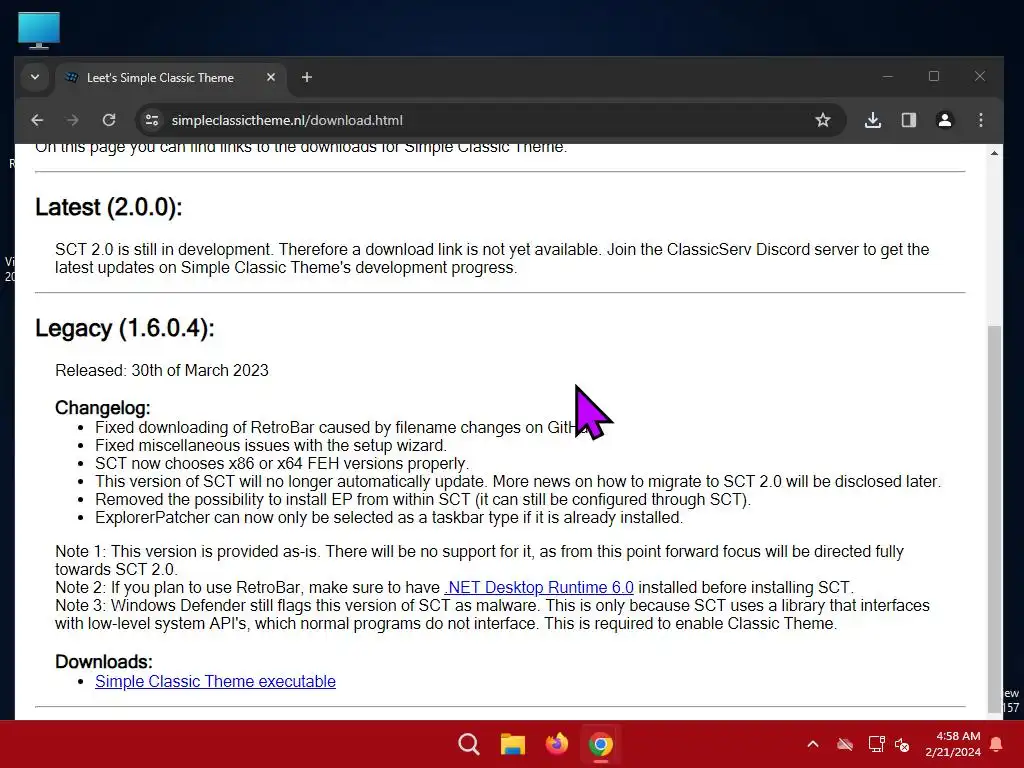
Task: Reload the download page
Action: (109, 120)
